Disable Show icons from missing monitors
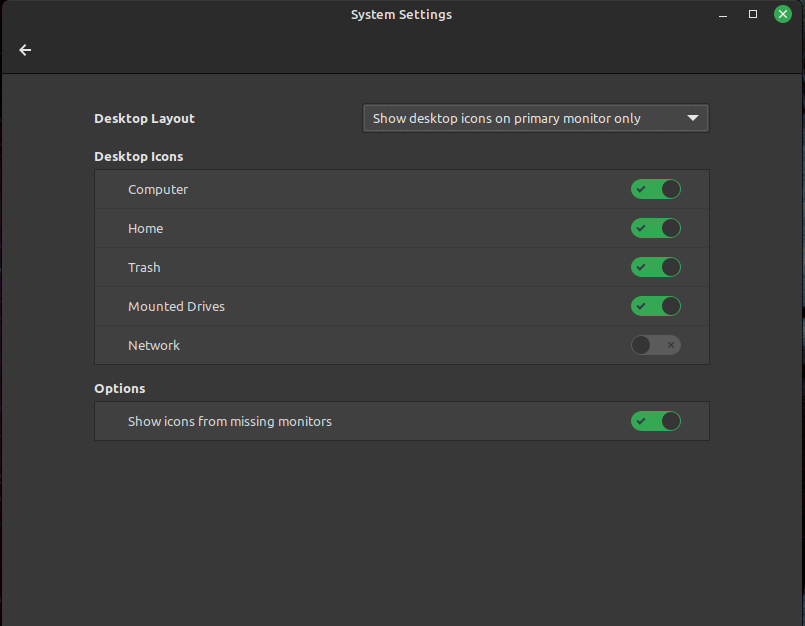The width and height of the screenshot is (805, 626). coord(656,422)
